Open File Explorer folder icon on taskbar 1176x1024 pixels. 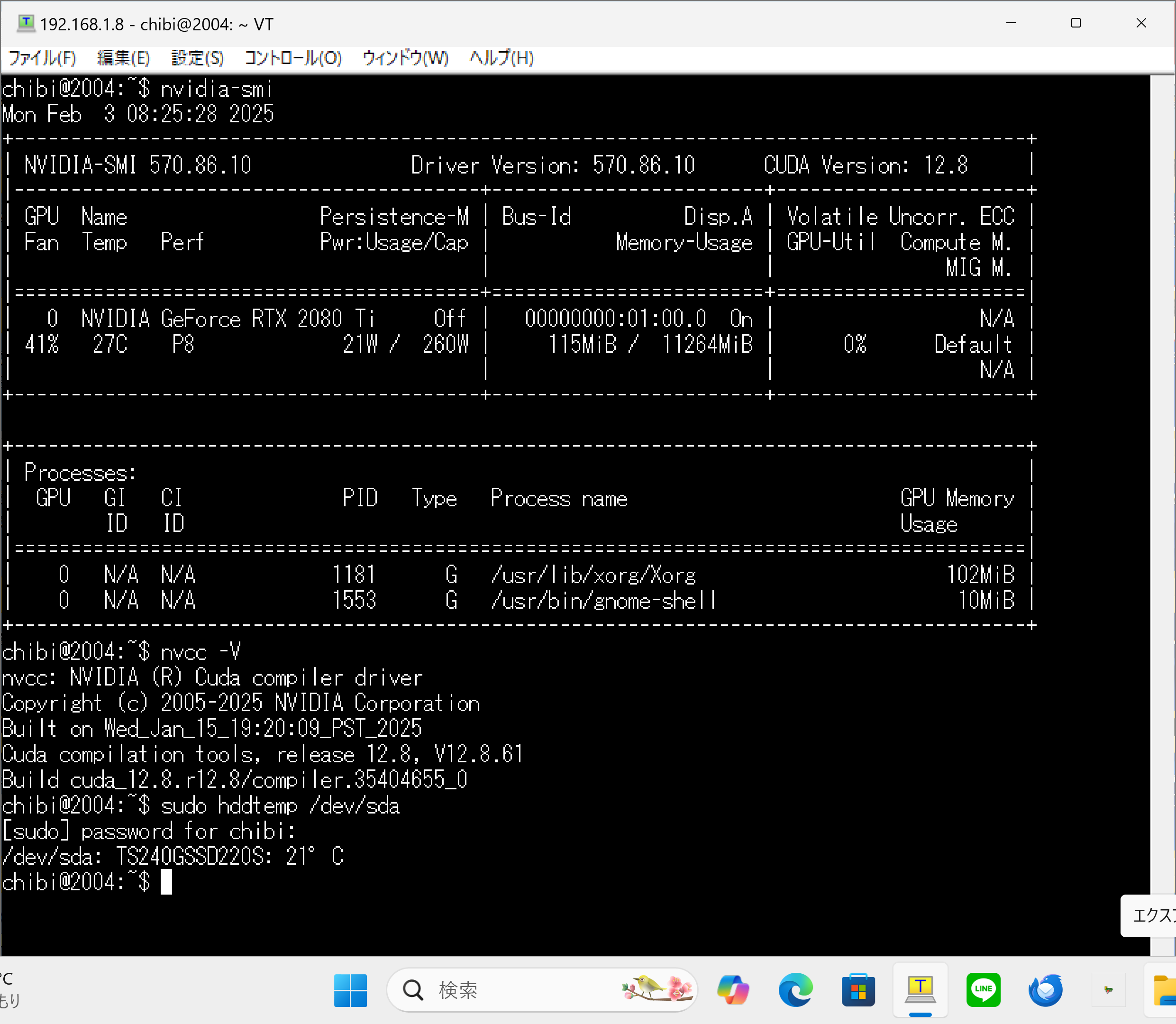(1165, 990)
